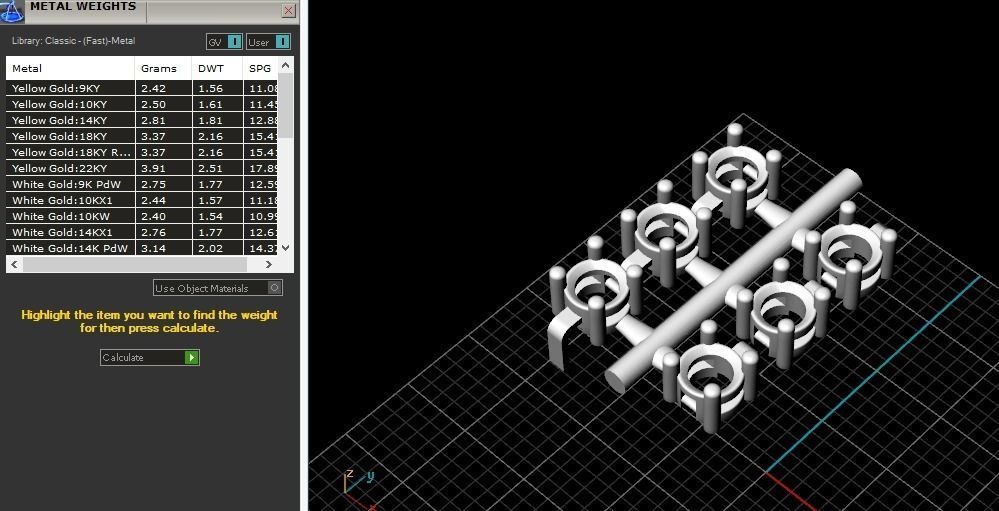Click the Library: Classic - (Fast)-Metal label
Screen dimensions: 999x511
[73, 41]
